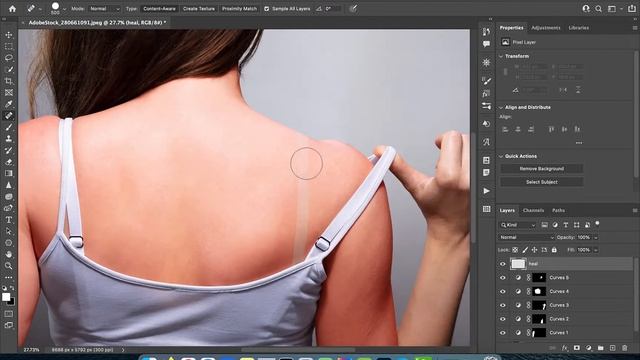The height and width of the screenshot is (360, 640).
Task: Open the brush size picker dropdown
Action: coord(64,9)
